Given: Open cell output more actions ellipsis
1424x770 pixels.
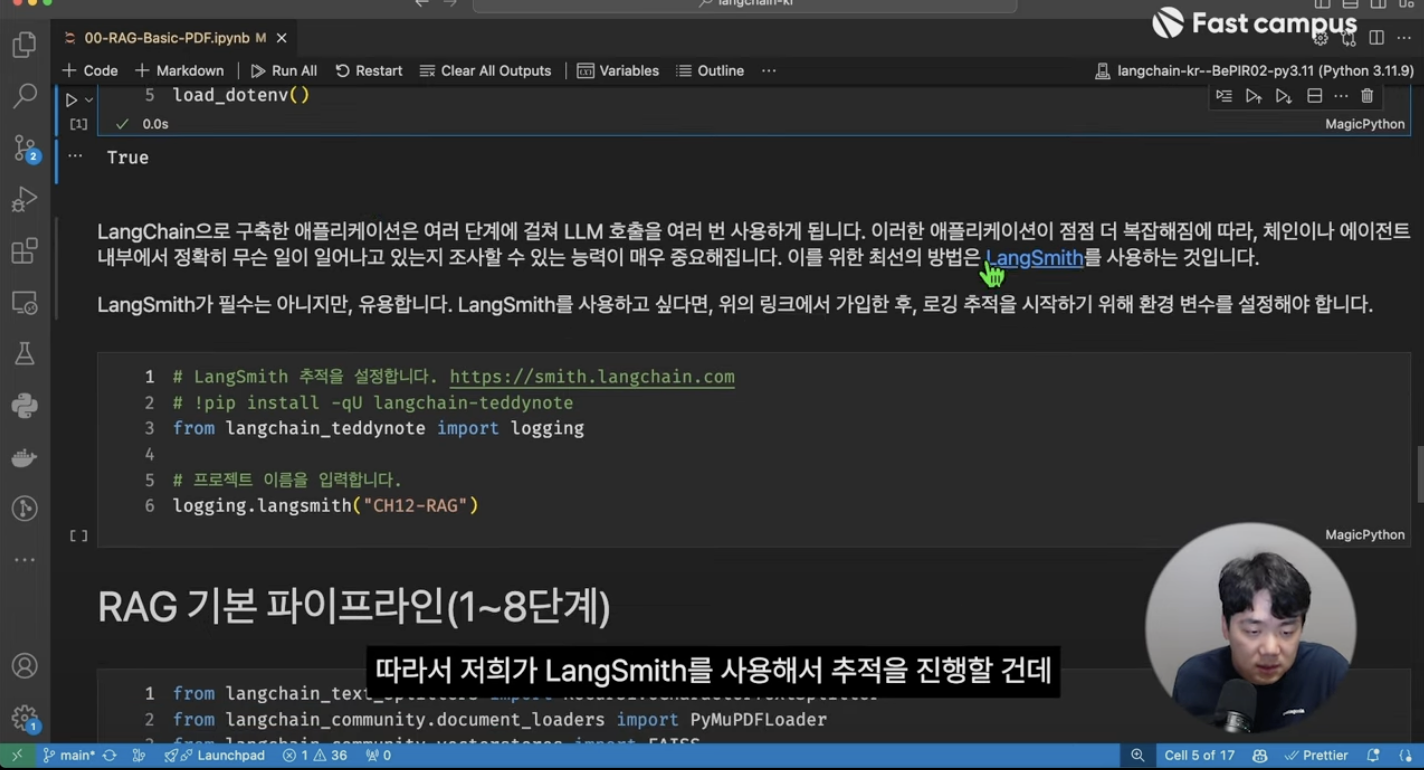Looking at the screenshot, I should [x=75, y=156].
